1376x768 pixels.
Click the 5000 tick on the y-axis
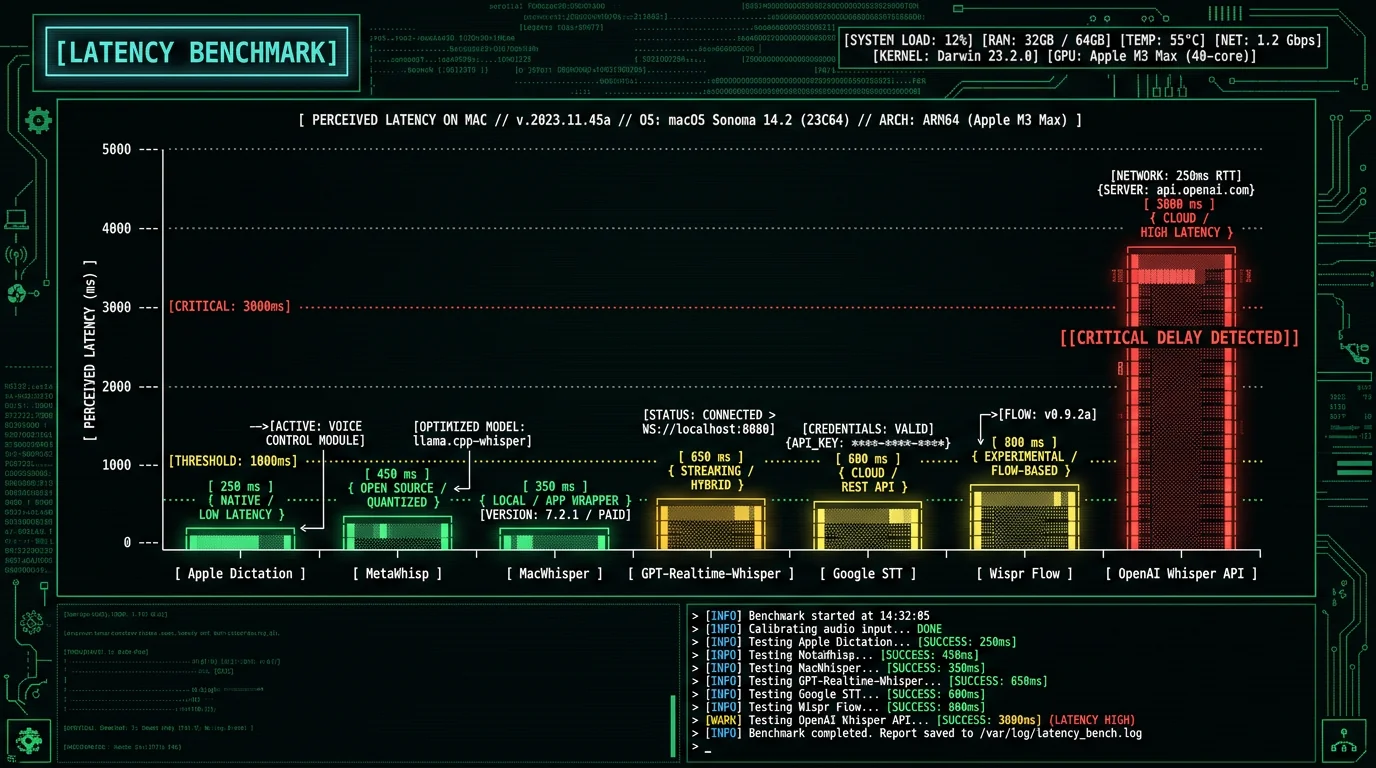116,149
